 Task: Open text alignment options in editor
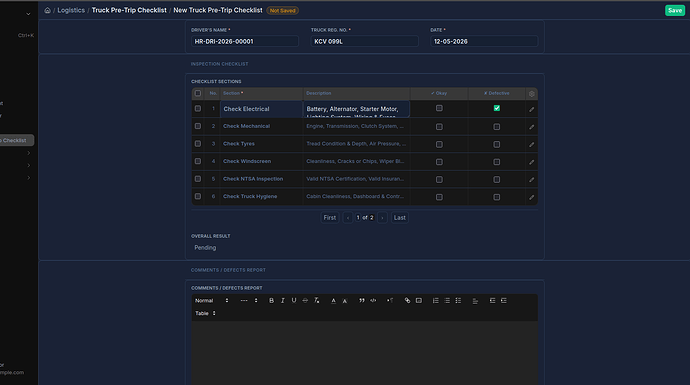tap(475, 301)
